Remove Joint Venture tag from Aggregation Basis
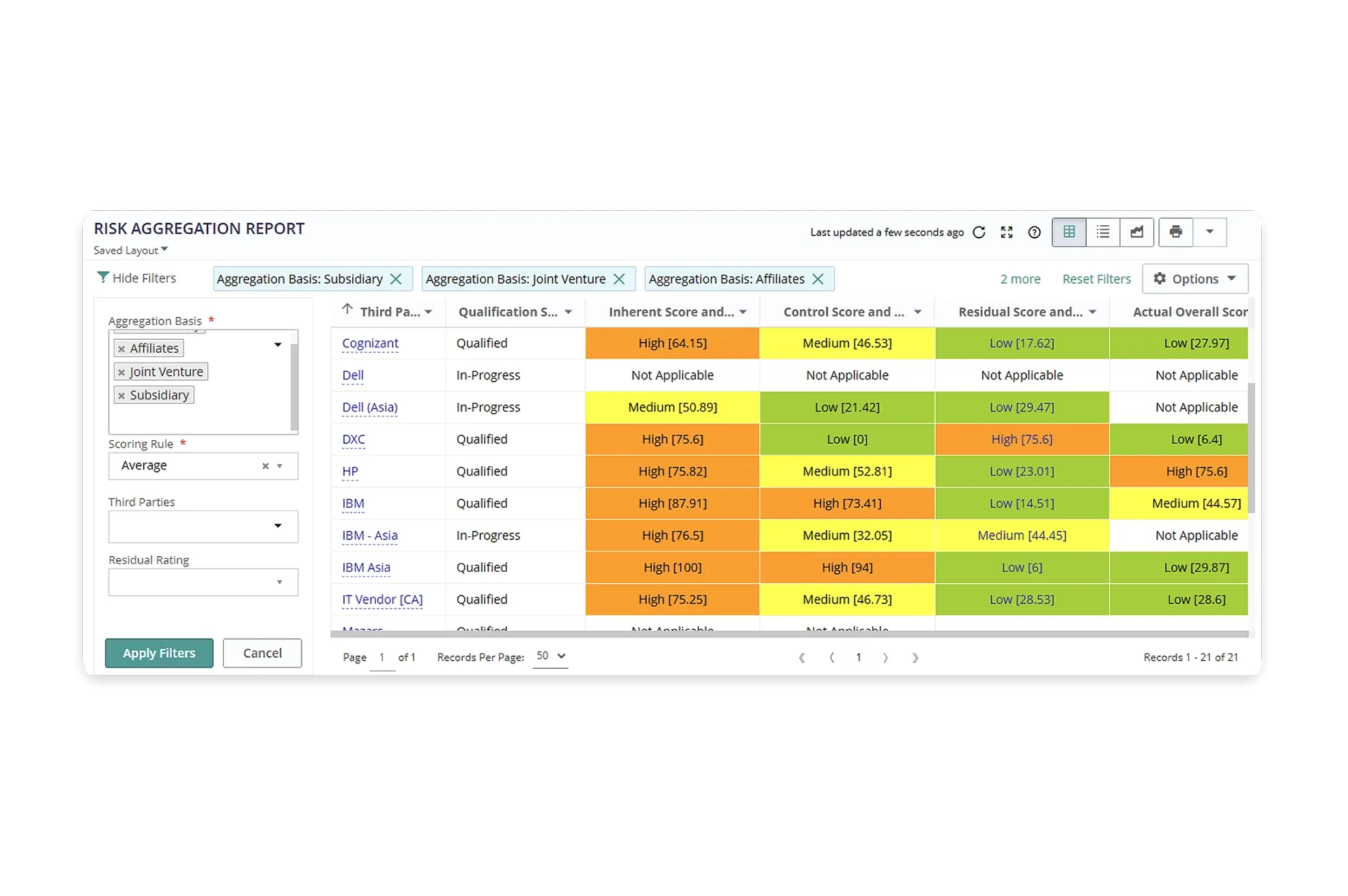The width and height of the screenshot is (1348, 896). (x=121, y=373)
